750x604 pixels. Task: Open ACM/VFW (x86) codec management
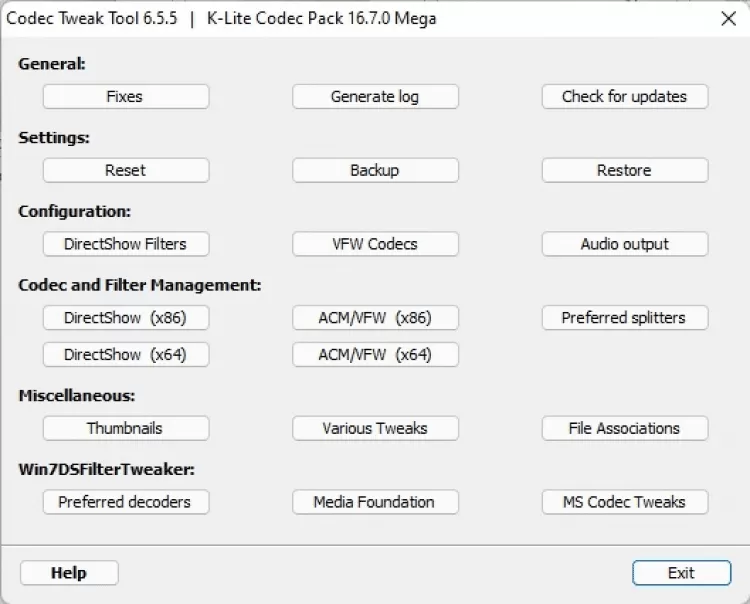375,318
